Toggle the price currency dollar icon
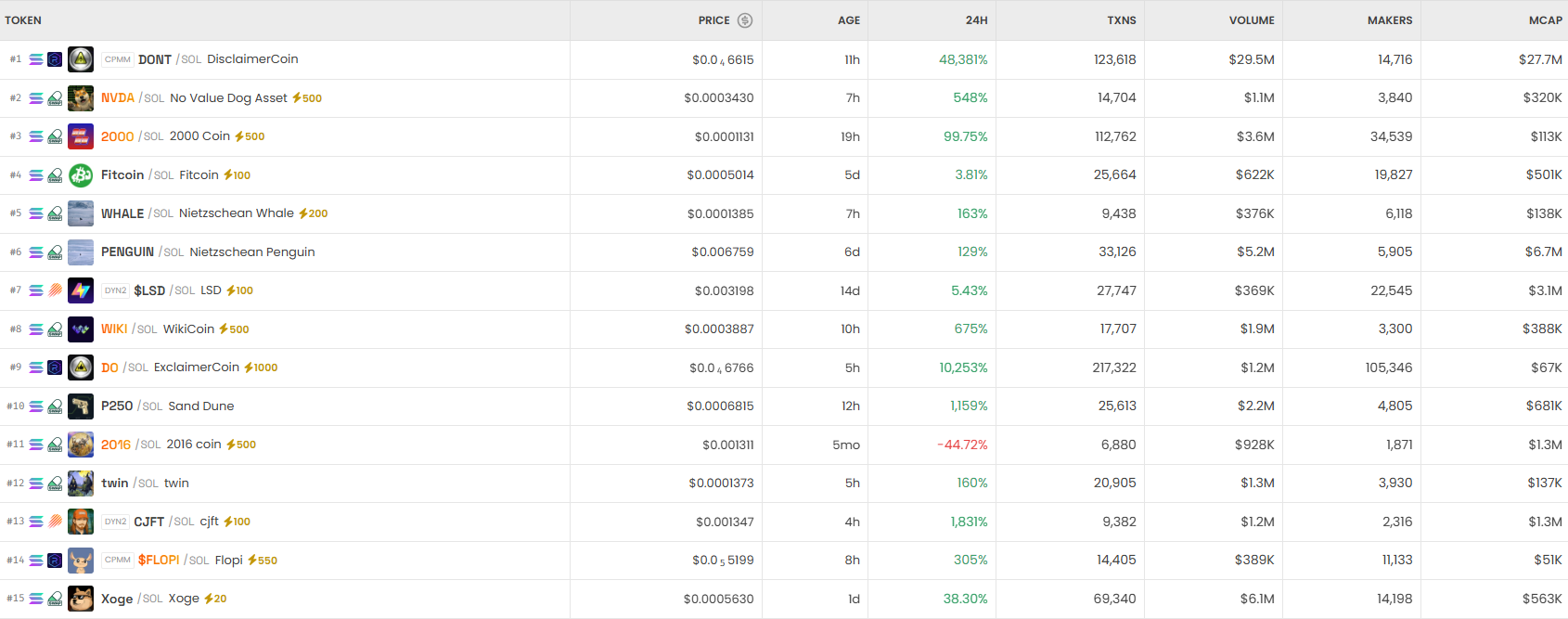Image resolution: width=1568 pixels, height=619 pixels. click(745, 20)
